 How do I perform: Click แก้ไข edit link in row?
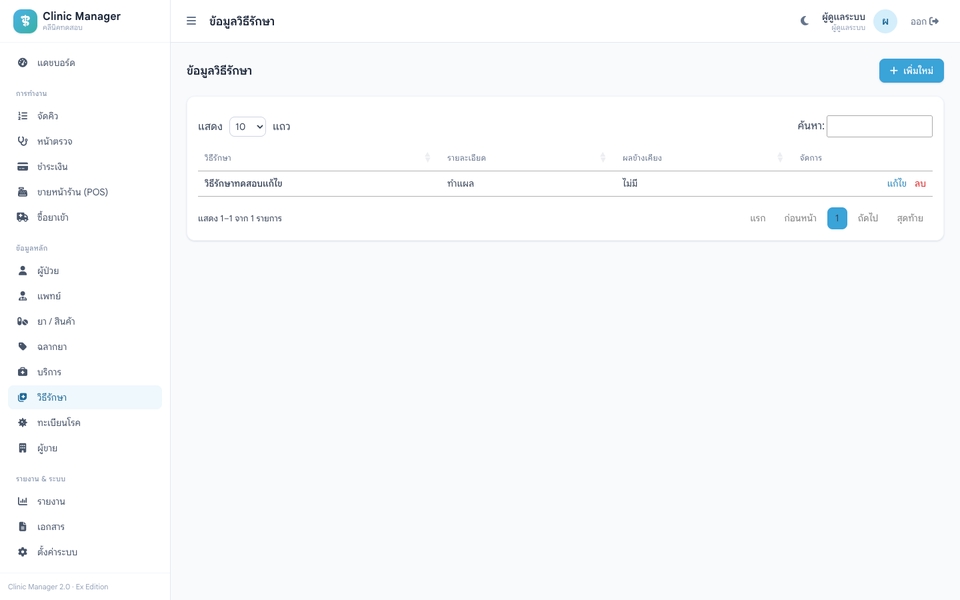pyautogui.click(x=896, y=183)
